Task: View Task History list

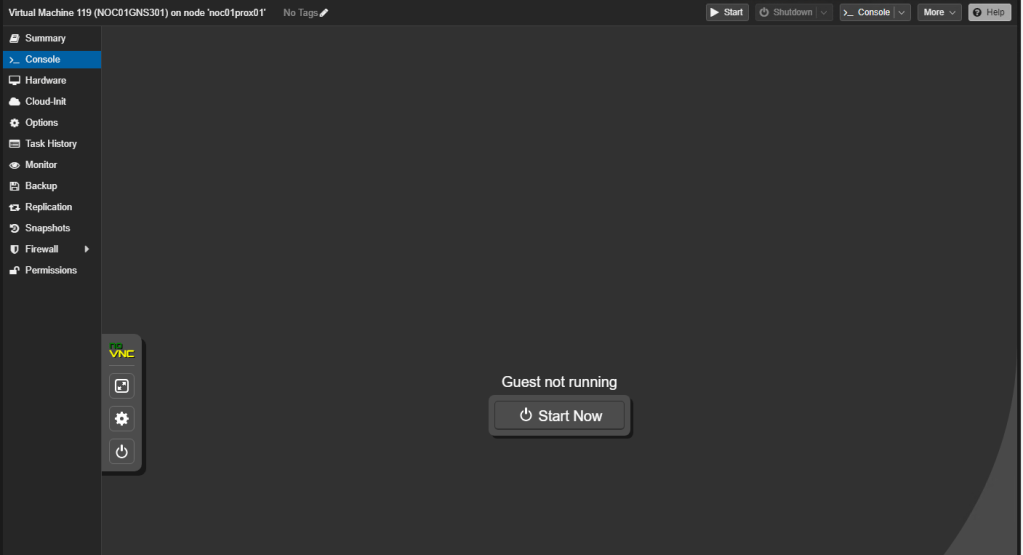Action: coord(50,143)
